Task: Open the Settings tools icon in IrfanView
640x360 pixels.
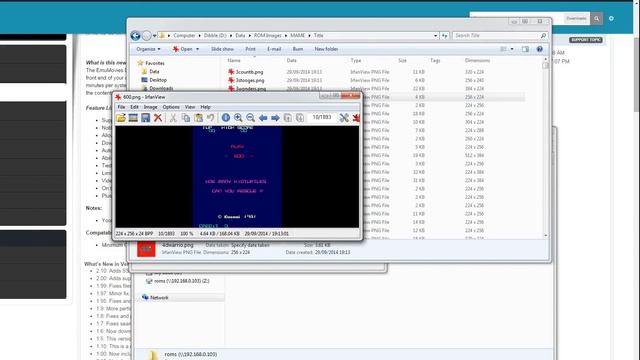Action: point(344,118)
